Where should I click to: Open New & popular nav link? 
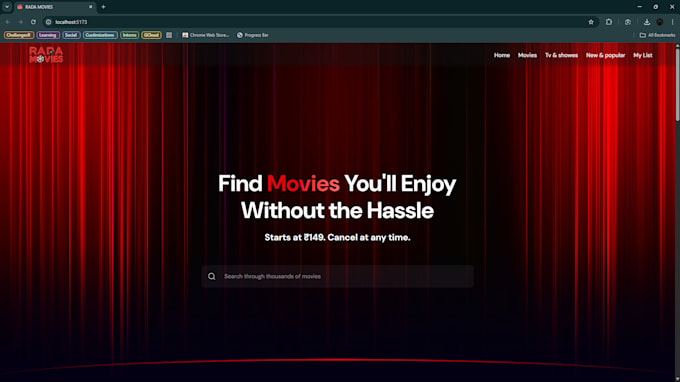[605, 55]
